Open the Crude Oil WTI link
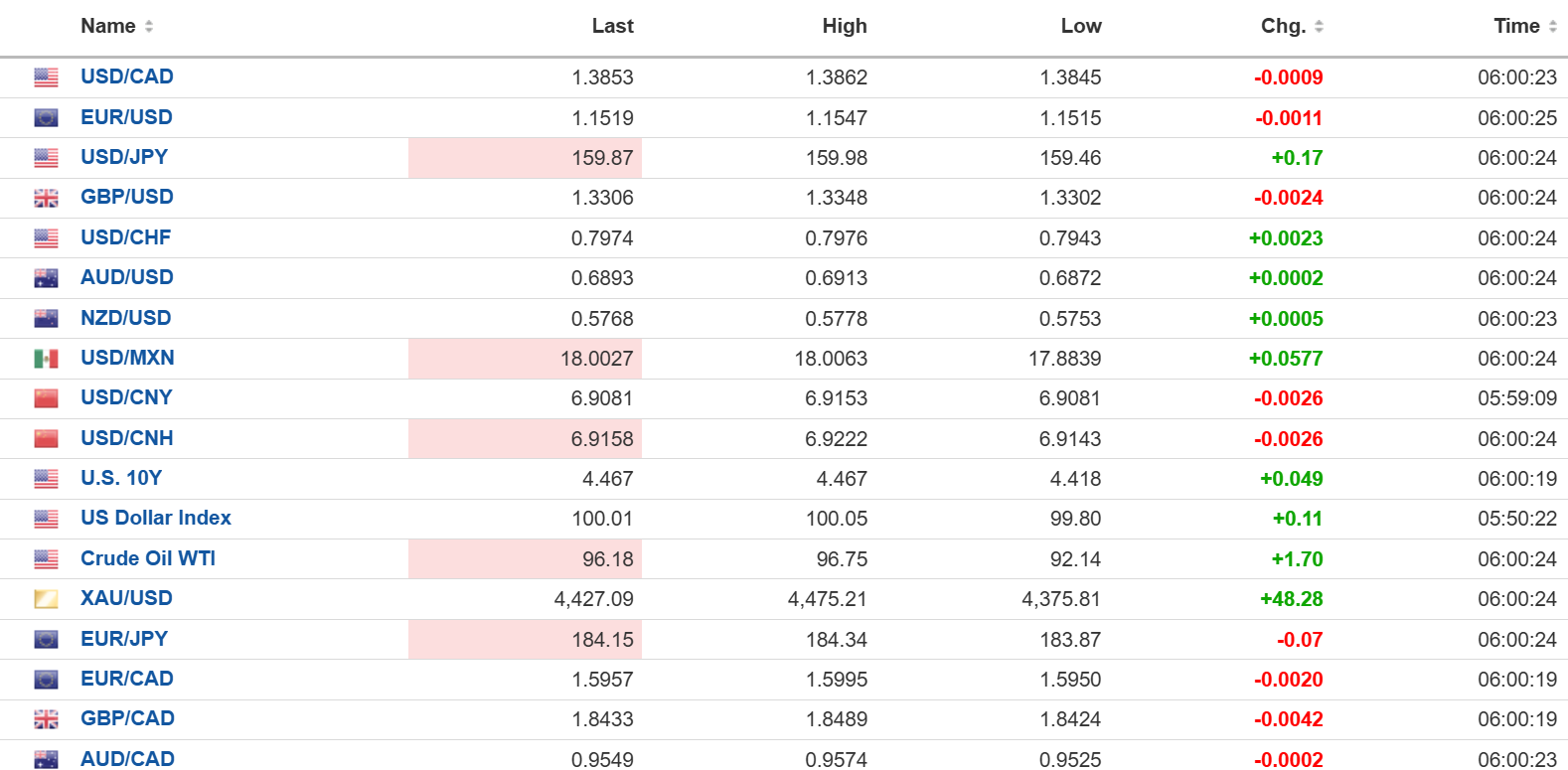 pos(148,558)
